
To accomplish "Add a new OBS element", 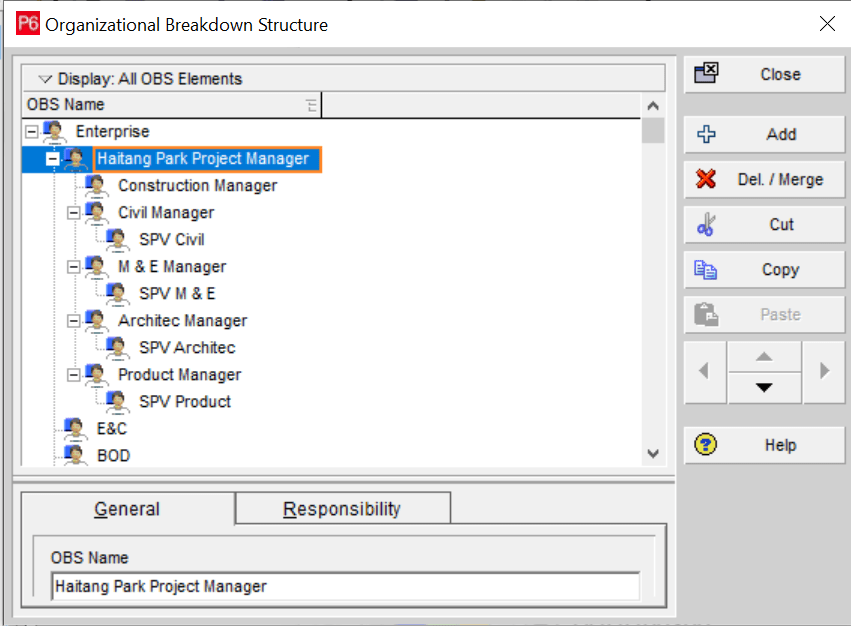I will (764, 134).
